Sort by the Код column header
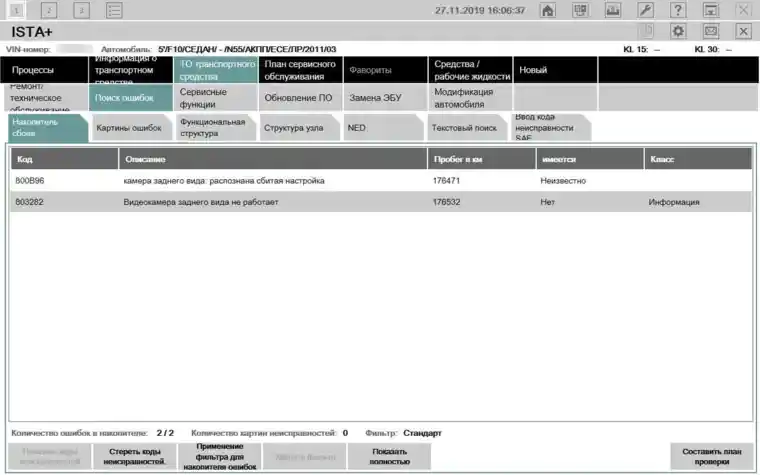The width and height of the screenshot is (760, 475). pos(64,159)
